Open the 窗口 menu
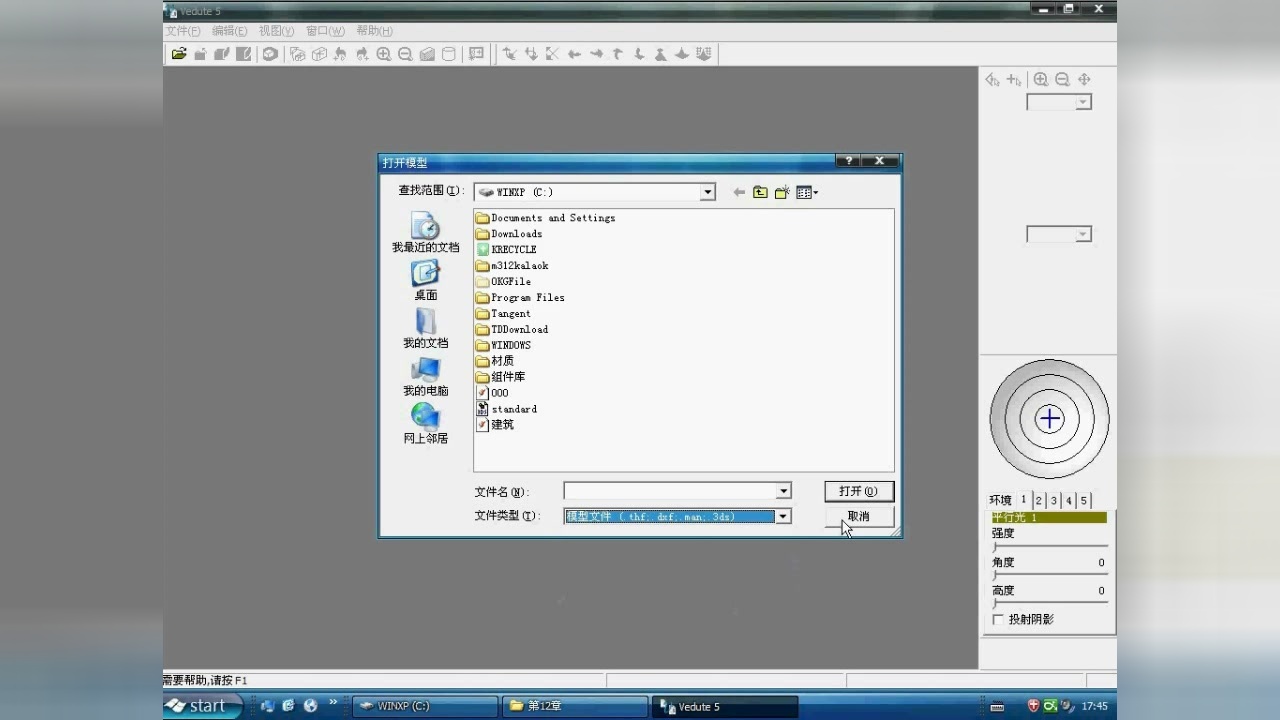 [x=325, y=31]
